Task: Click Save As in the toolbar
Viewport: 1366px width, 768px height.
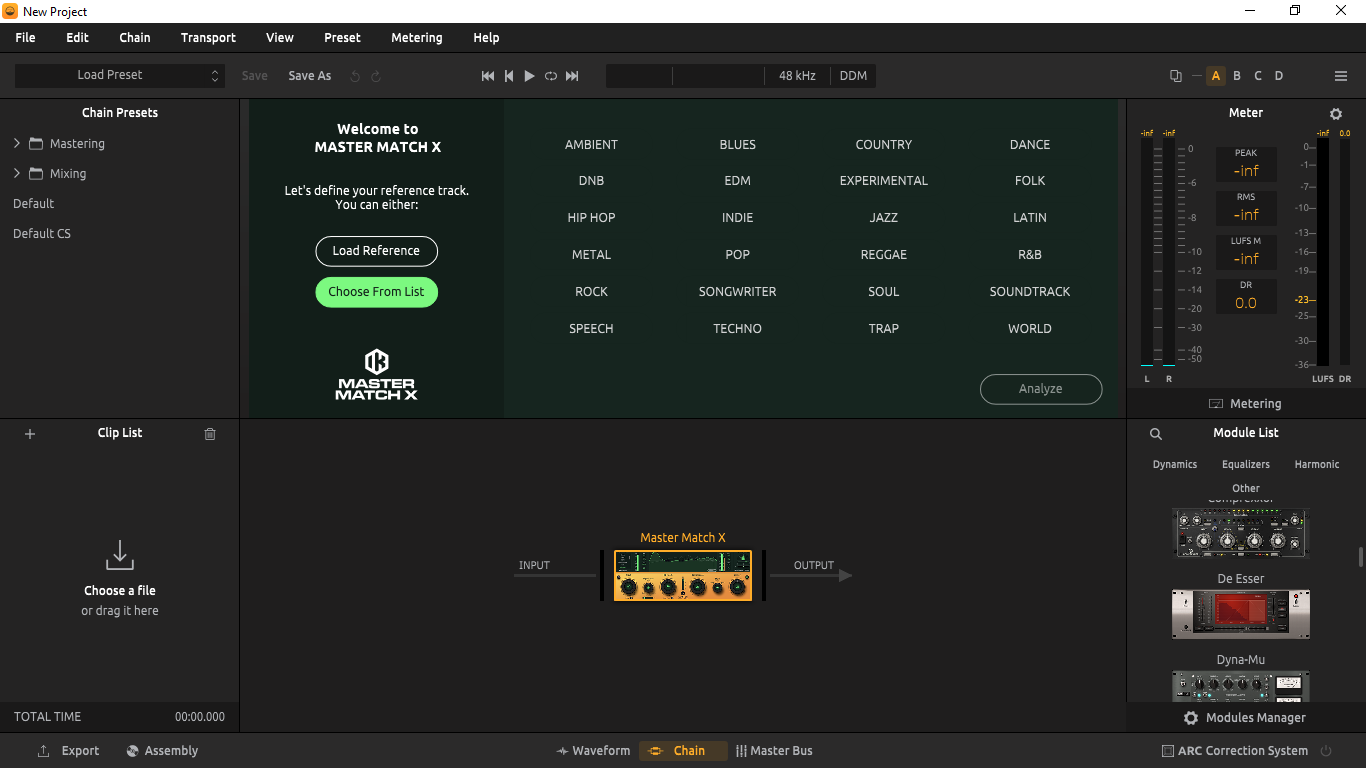Action: pyautogui.click(x=310, y=76)
